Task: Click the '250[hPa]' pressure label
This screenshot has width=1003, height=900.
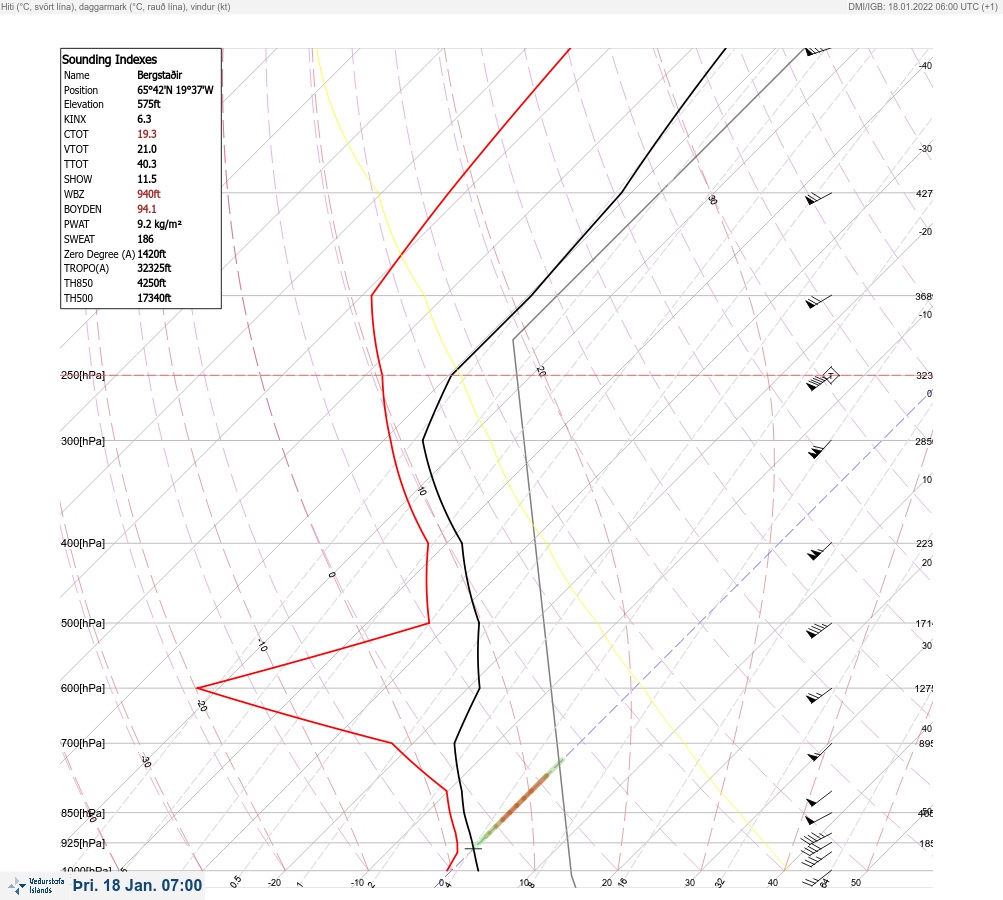Action: (x=83, y=375)
